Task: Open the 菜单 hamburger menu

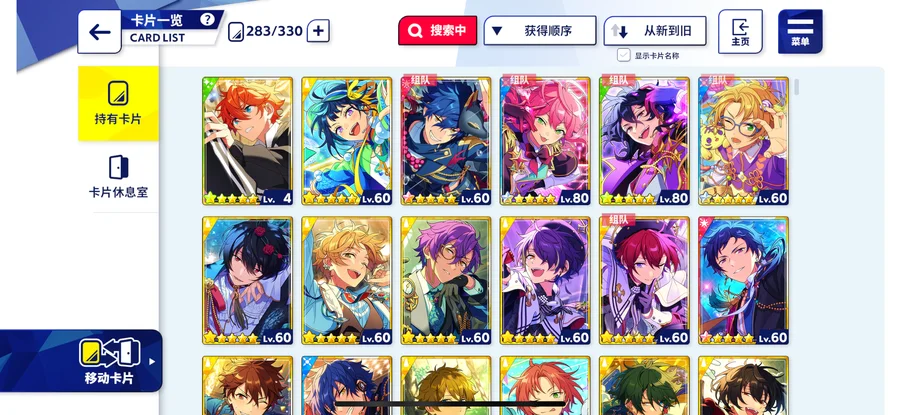Action: click(800, 32)
